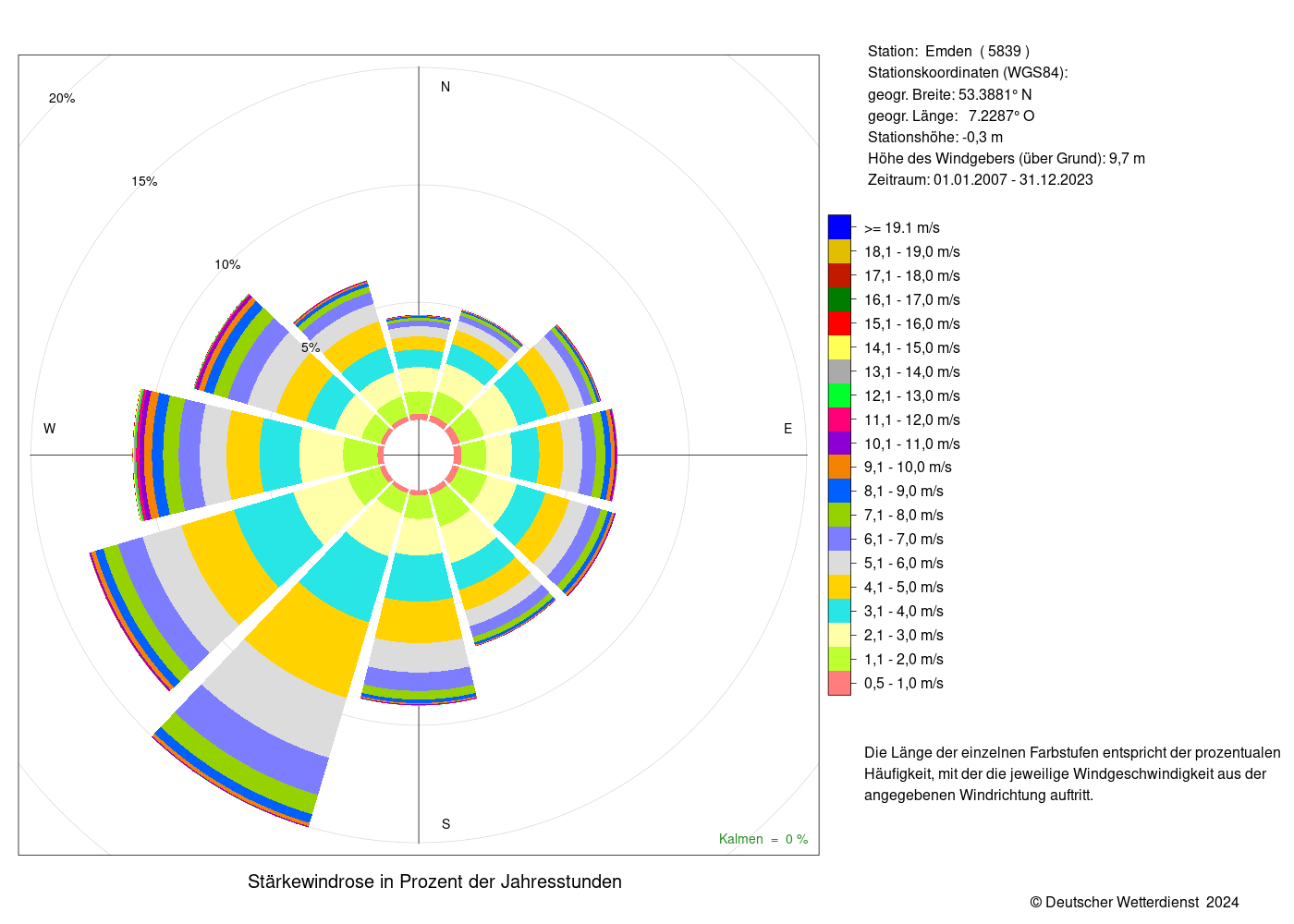Click the purple 10,1 - 11,0 m/s swatch
Screen dimensions: 1294x924
coord(839,444)
